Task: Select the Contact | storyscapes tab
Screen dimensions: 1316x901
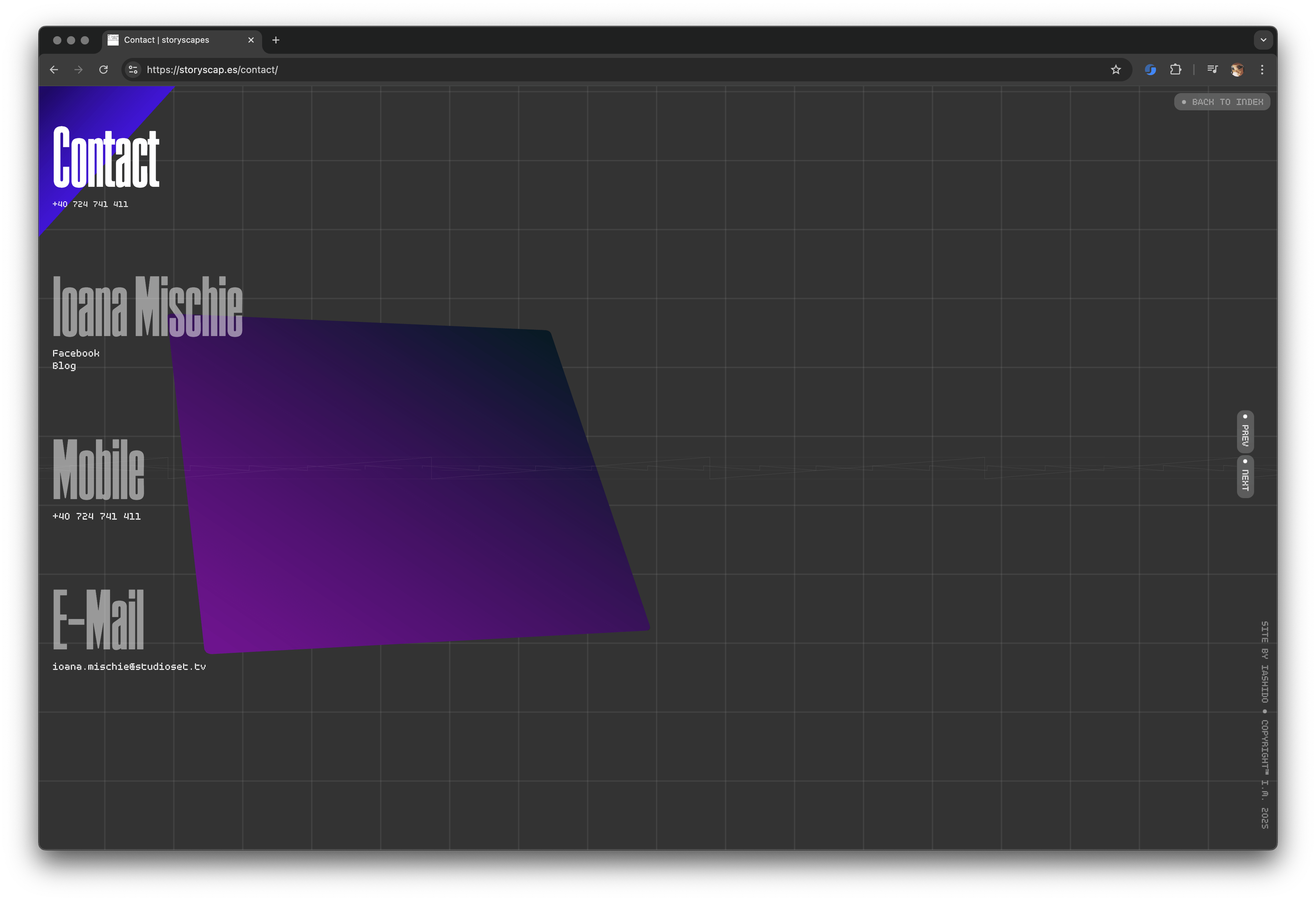Action: [x=167, y=40]
